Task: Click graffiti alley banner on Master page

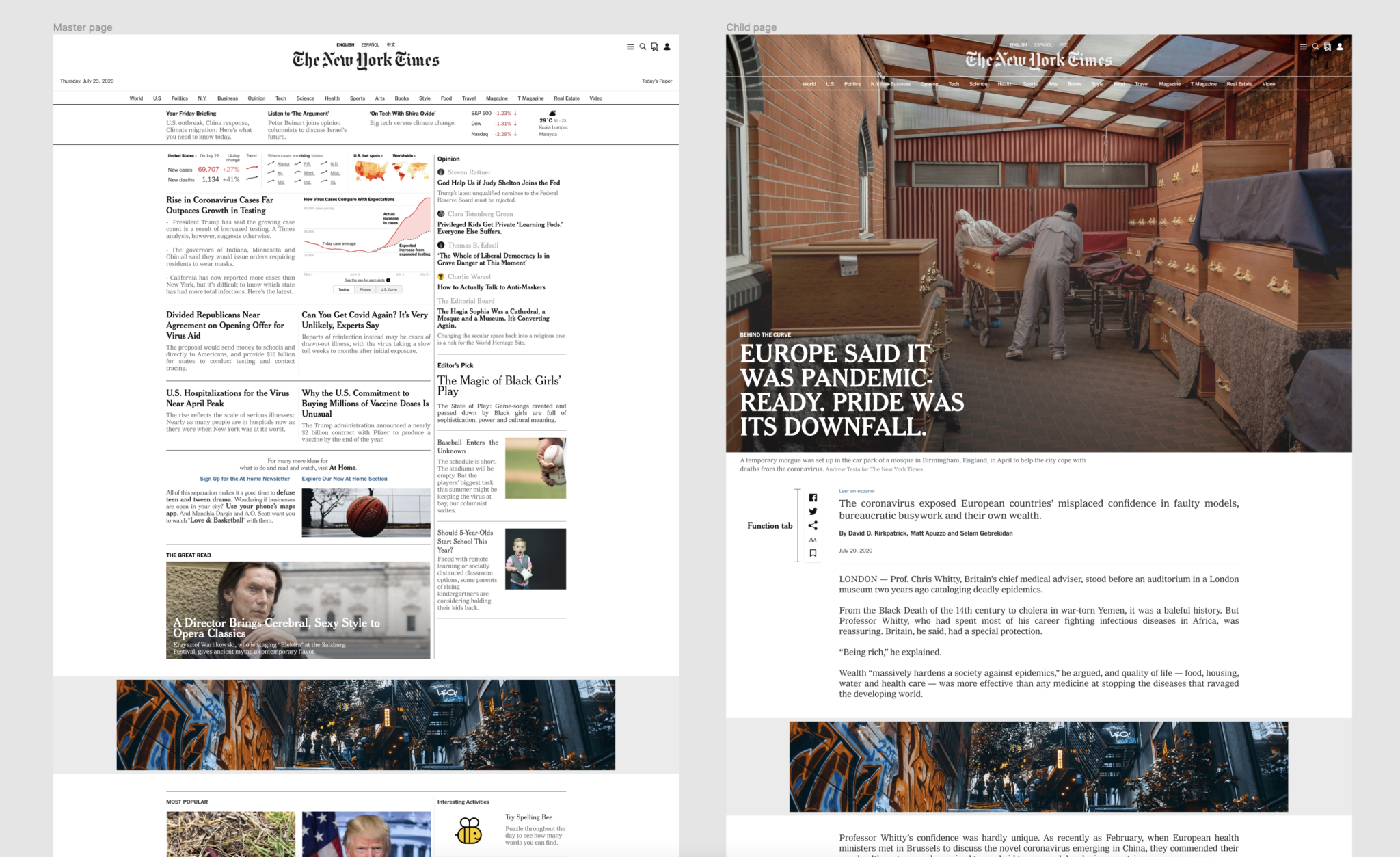Action: pos(366,725)
